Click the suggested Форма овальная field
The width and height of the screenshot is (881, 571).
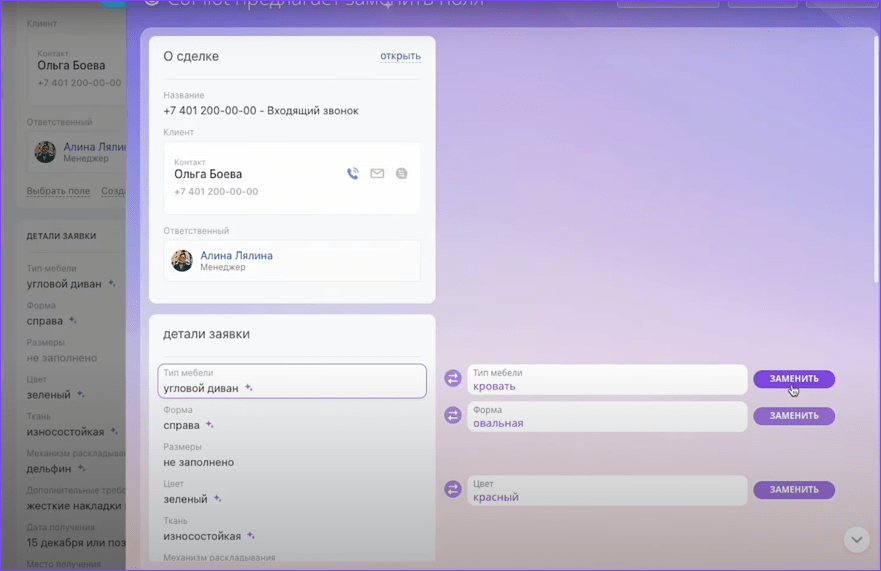point(606,416)
